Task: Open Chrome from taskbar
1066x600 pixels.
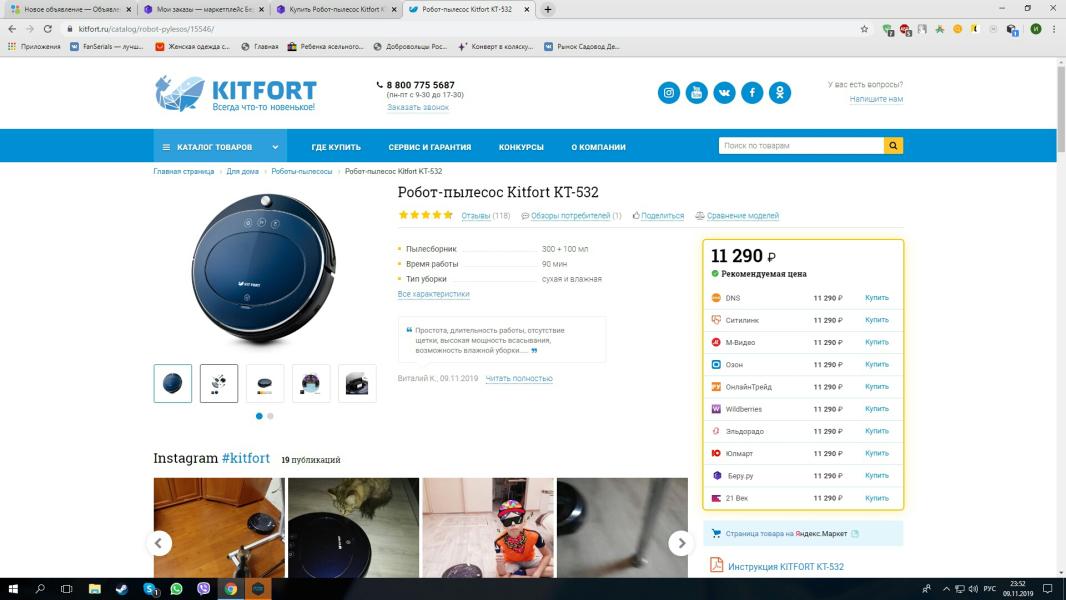Action: (x=231, y=589)
